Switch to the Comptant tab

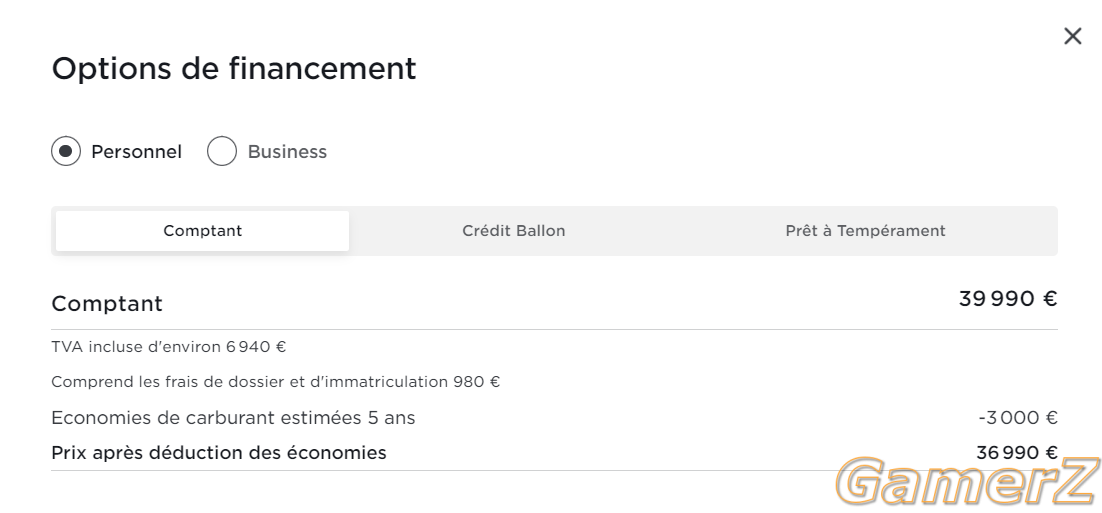click(202, 230)
